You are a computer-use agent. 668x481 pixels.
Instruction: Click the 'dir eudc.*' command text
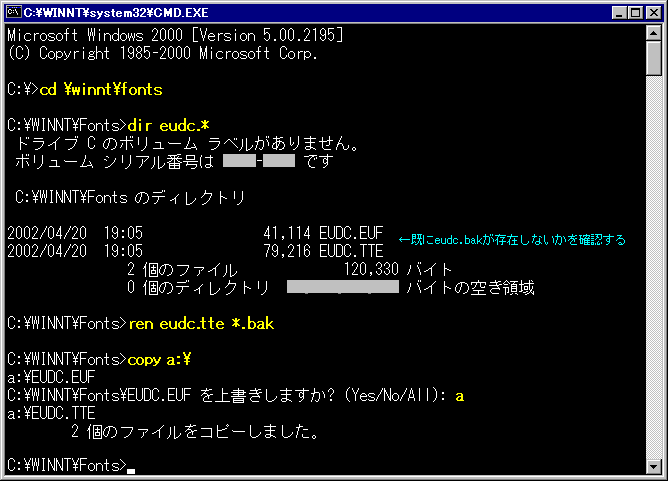pyautogui.click(x=168, y=126)
